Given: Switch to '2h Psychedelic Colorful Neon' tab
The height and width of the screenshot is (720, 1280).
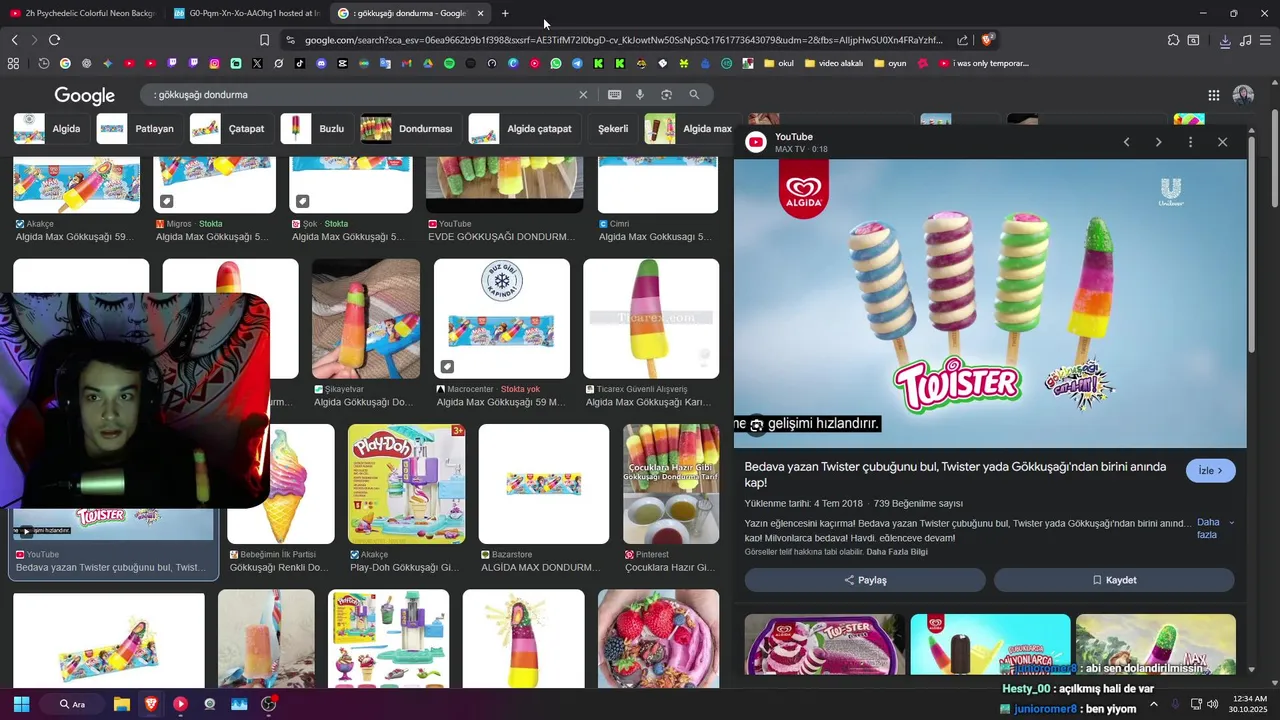Looking at the screenshot, I should [x=84, y=13].
